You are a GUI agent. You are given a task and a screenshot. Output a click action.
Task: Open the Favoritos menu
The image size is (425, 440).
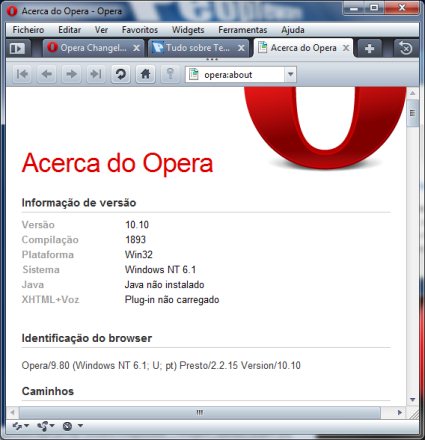(140, 30)
